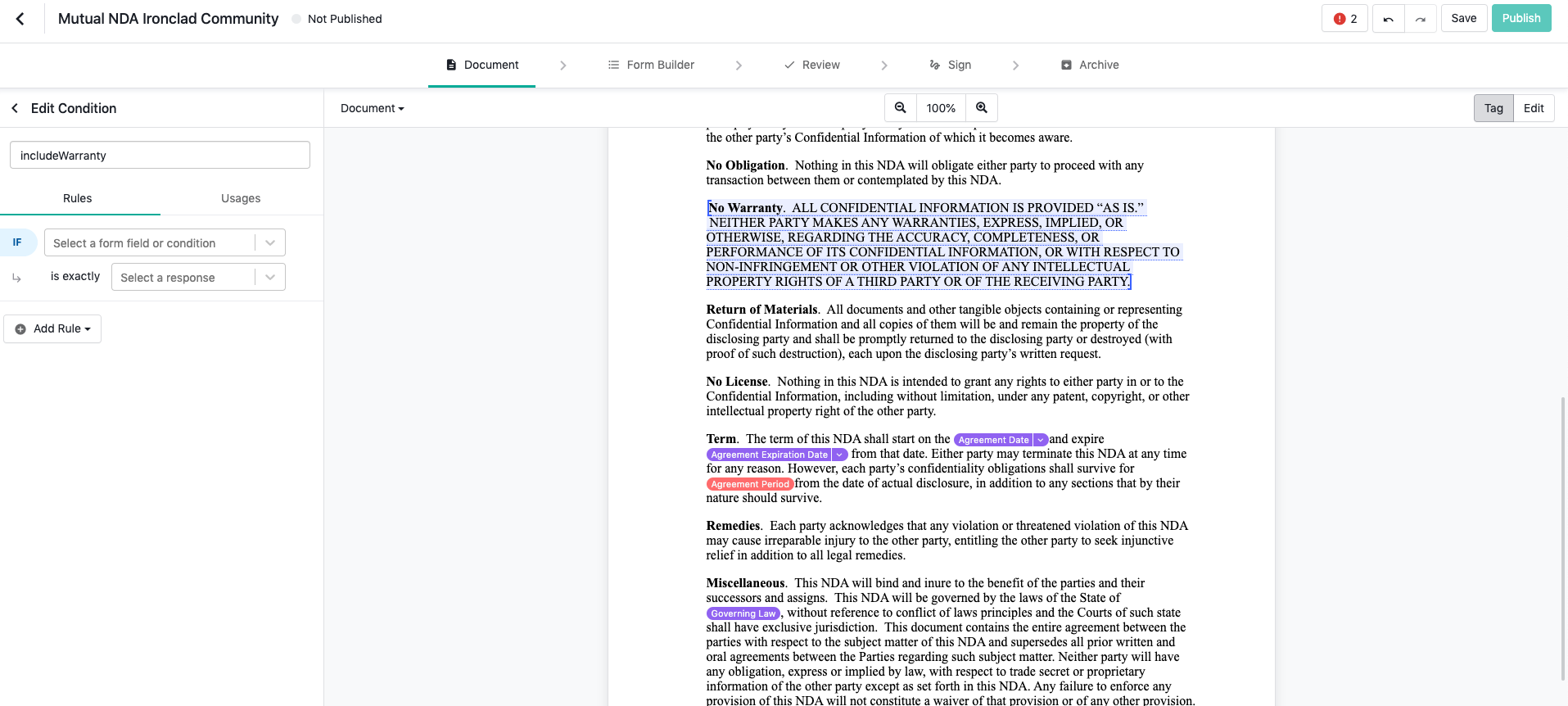The height and width of the screenshot is (706, 1568).
Task: Click the Sign signature icon
Action: click(x=935, y=65)
